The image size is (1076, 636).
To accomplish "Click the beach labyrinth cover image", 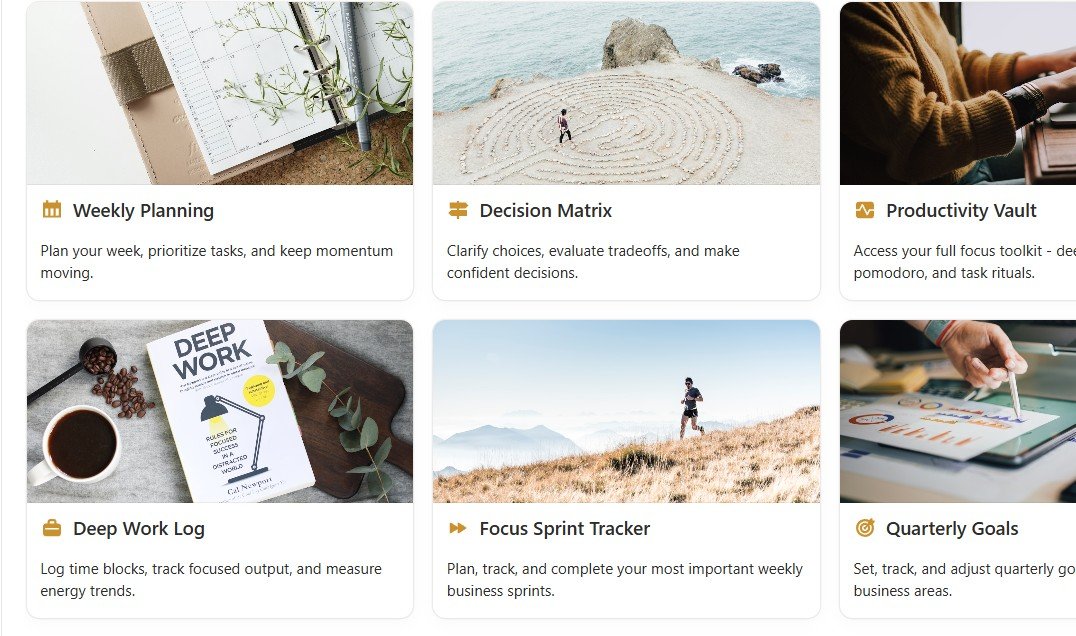I will pyautogui.click(x=627, y=93).
